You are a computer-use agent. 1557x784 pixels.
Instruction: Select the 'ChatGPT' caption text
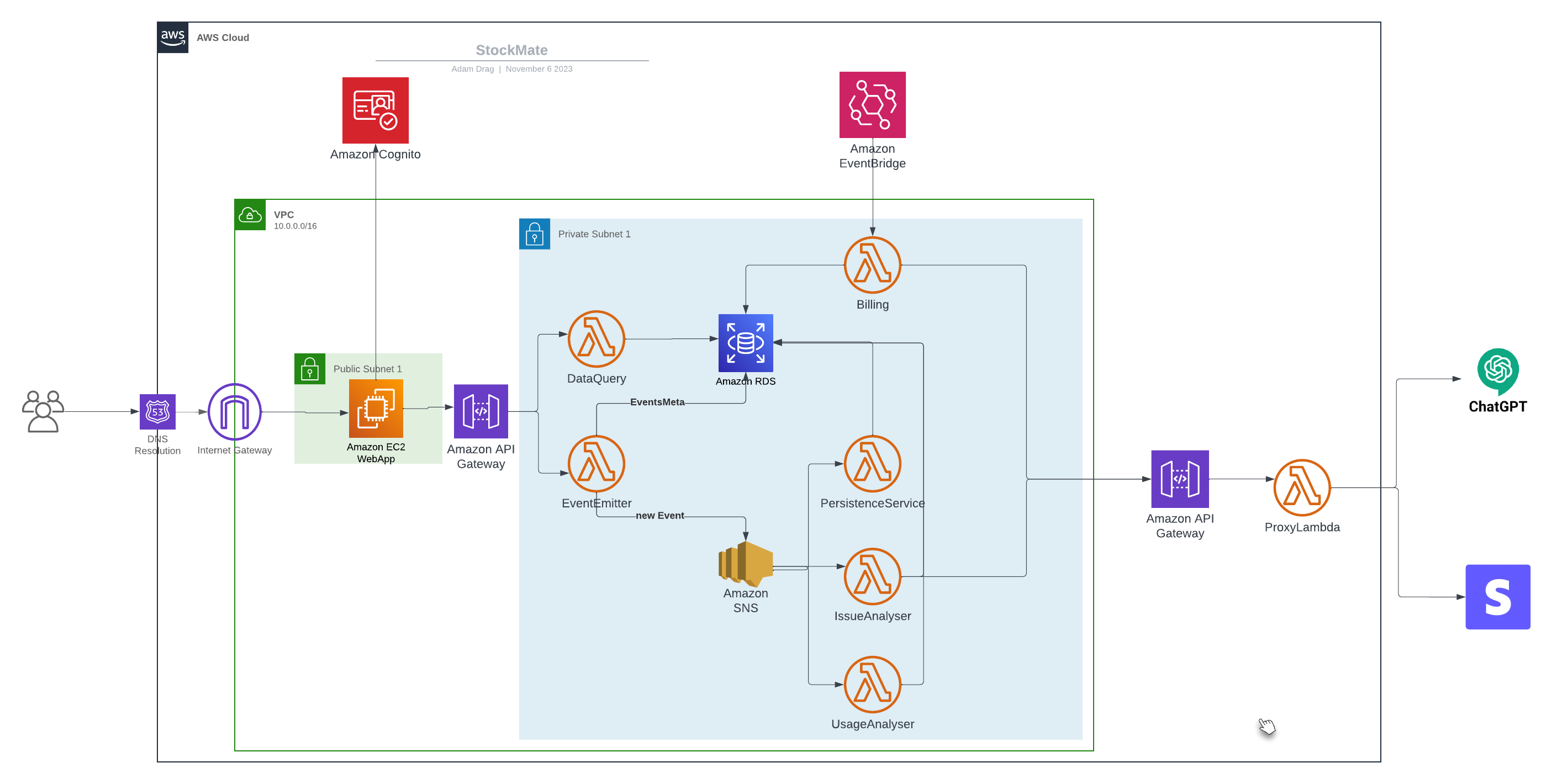pos(1498,406)
